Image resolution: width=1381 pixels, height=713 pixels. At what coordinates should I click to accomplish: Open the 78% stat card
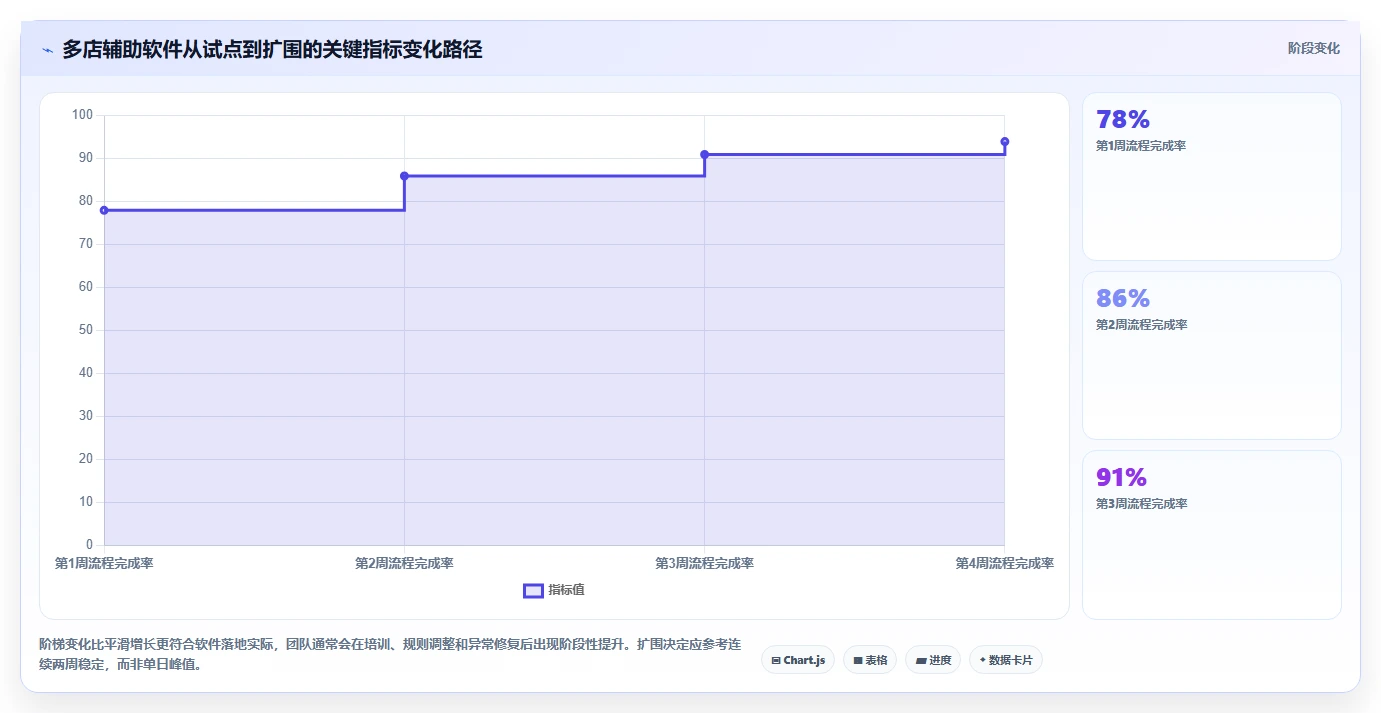pyautogui.click(x=1211, y=176)
